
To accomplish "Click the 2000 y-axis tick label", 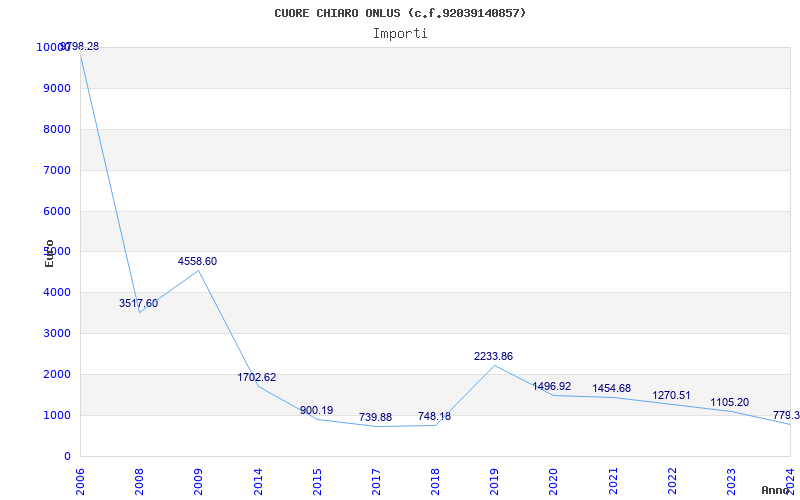I will tap(57, 374).
